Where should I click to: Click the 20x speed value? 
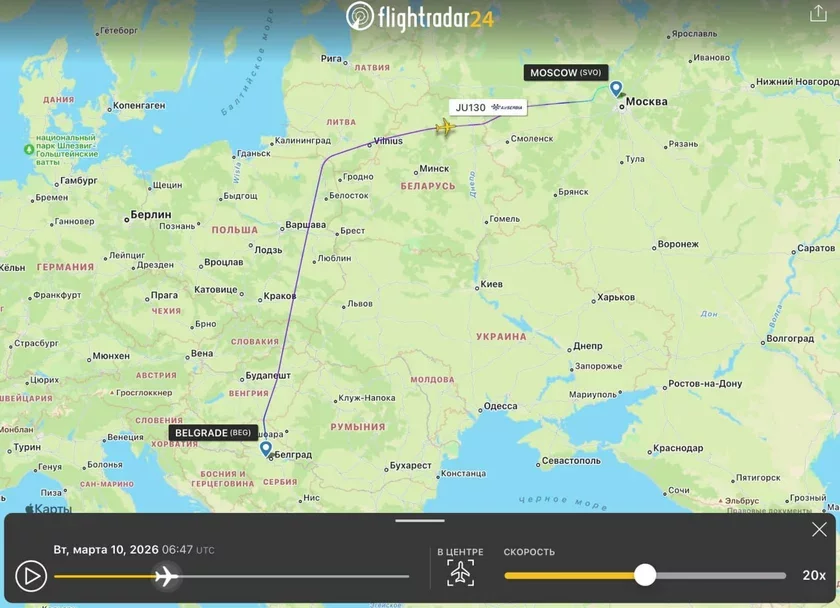(814, 575)
